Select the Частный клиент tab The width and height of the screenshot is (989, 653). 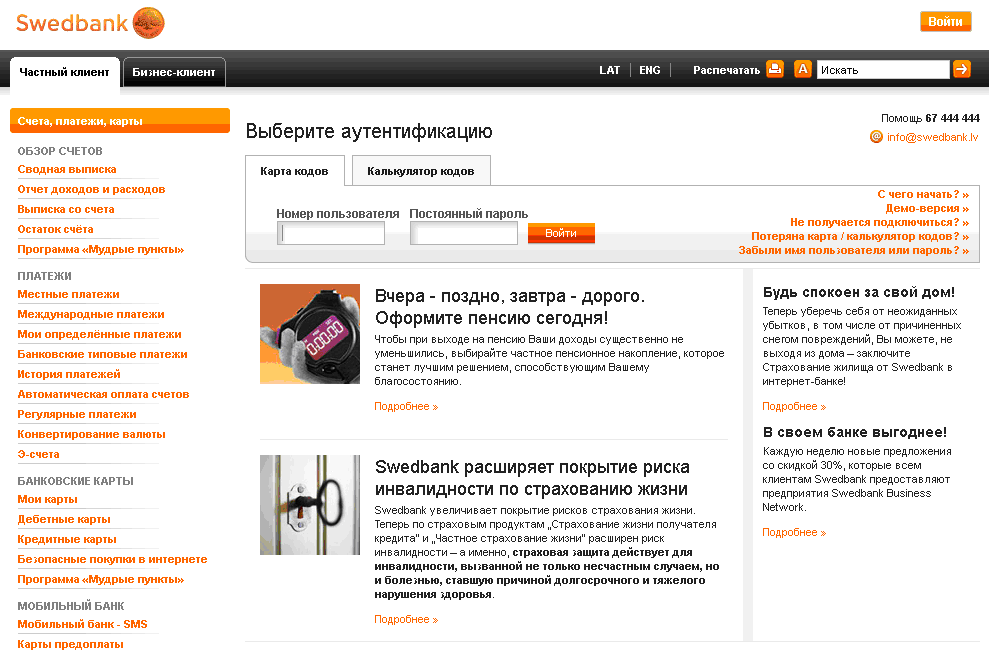[x=64, y=72]
